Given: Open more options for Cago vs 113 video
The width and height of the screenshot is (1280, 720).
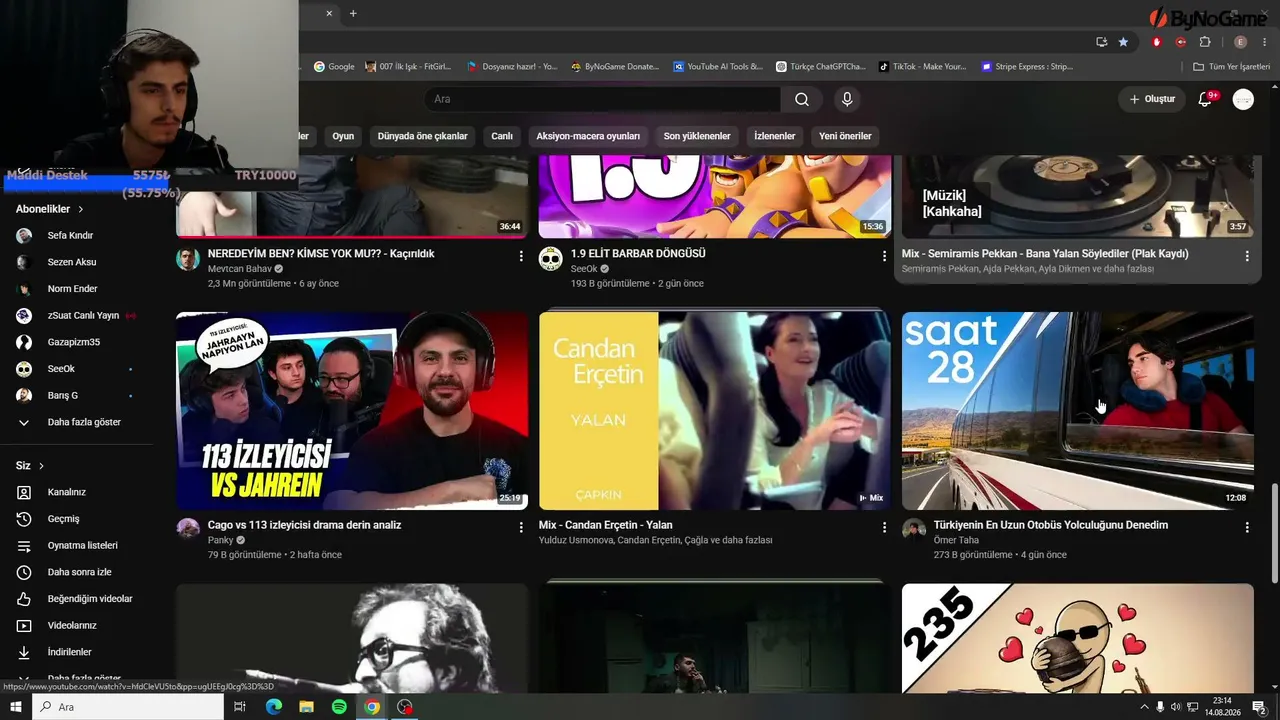Looking at the screenshot, I should coord(521,527).
